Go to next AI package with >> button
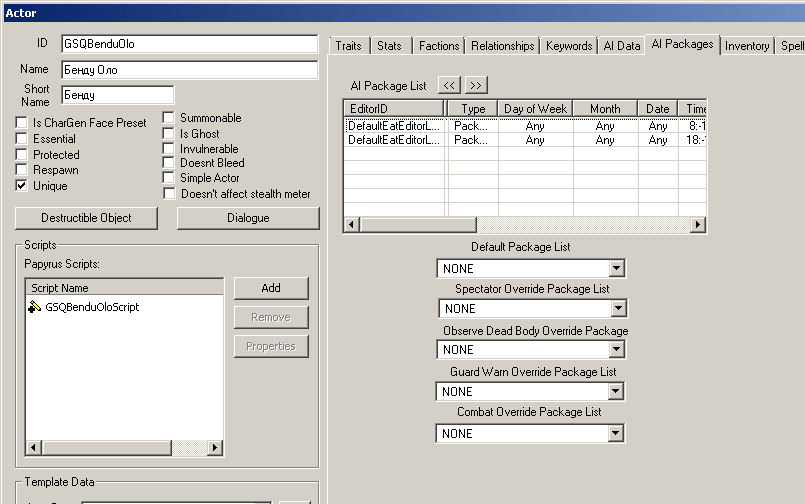Screen dimensions: 805x504 (x=476, y=85)
